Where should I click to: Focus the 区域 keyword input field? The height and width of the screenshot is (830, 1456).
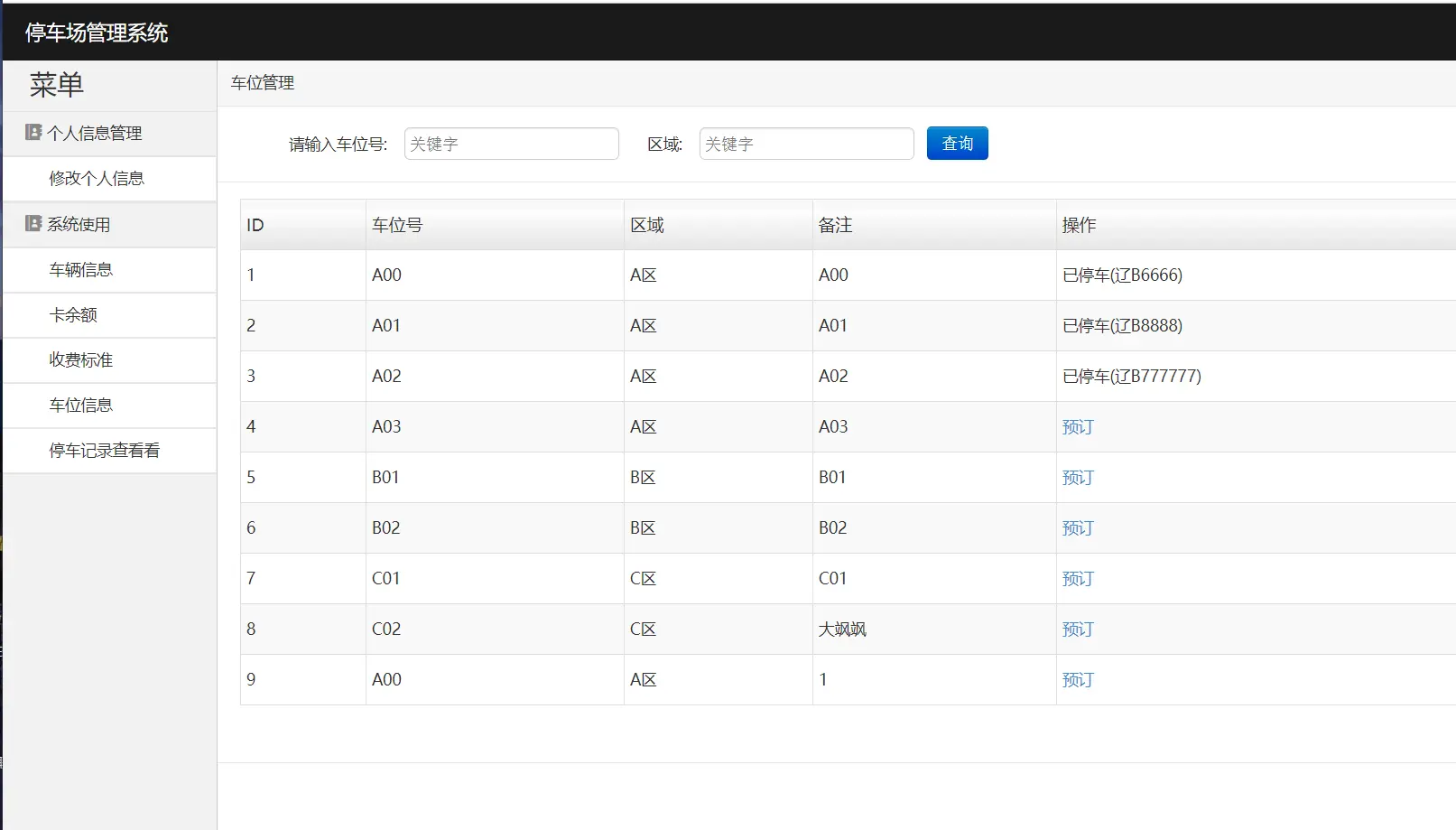[807, 144]
